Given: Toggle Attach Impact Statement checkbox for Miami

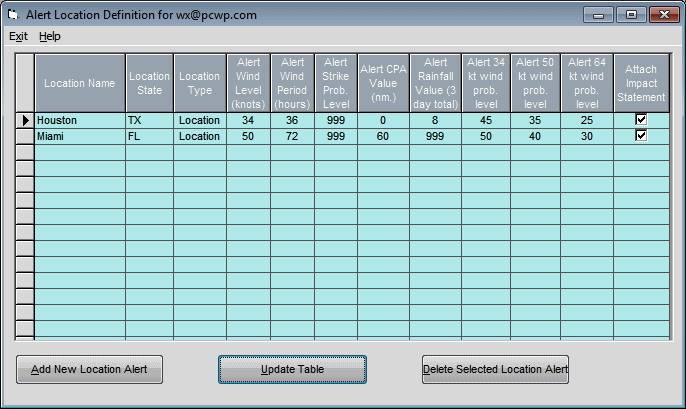Looking at the screenshot, I should (641, 136).
